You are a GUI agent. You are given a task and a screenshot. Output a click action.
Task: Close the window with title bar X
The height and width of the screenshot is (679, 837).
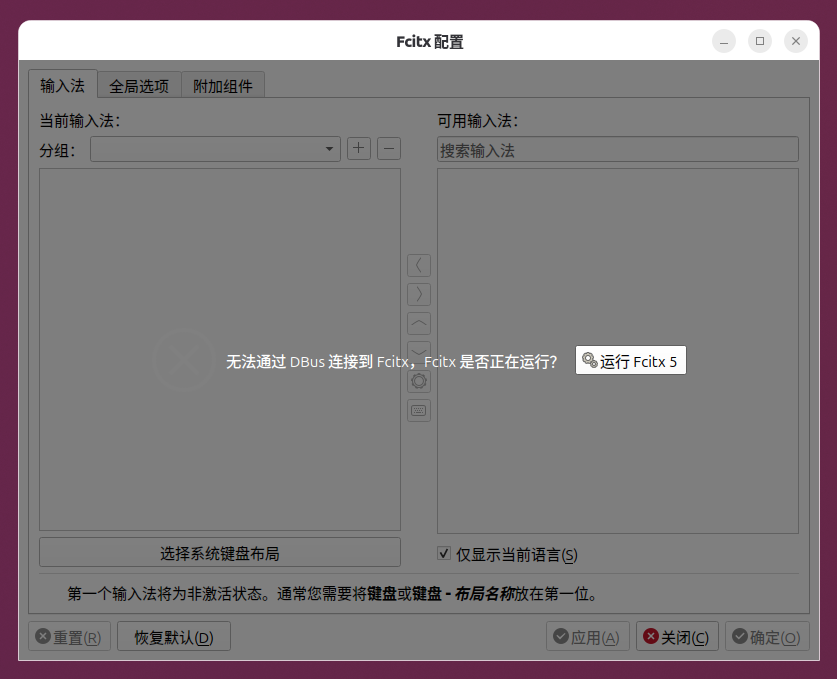(796, 41)
